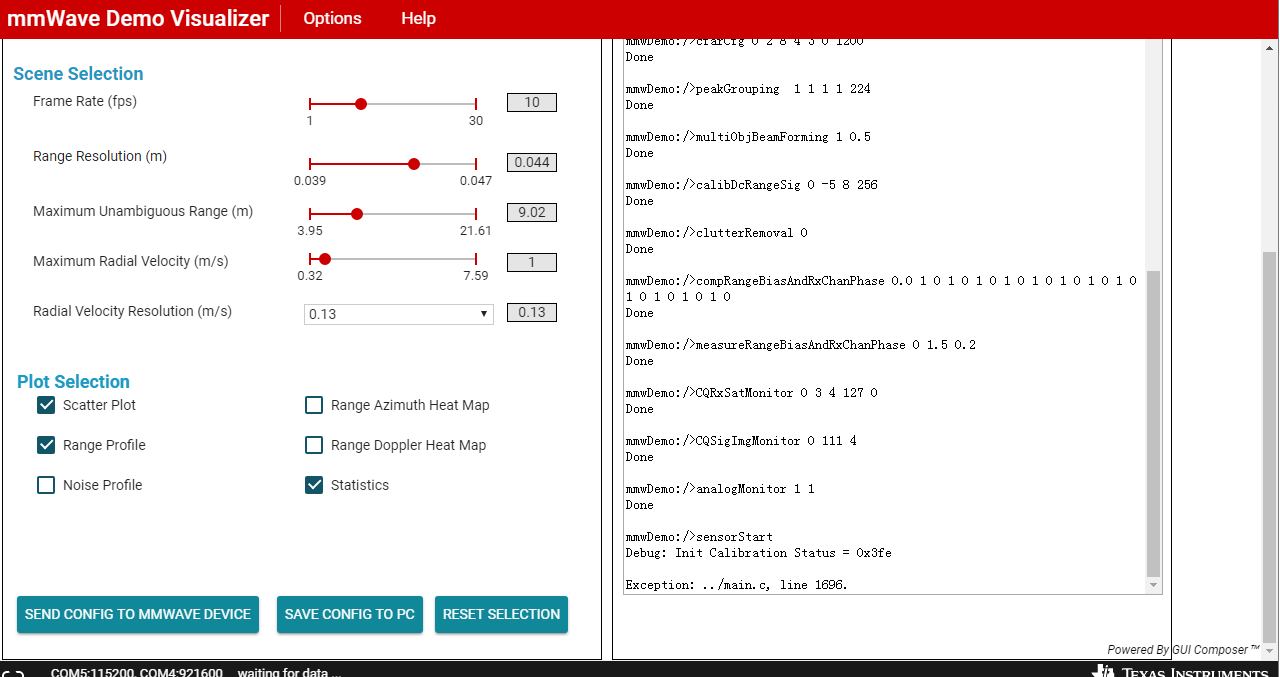Enable Range Azimuth Heat Map checkbox
Screen dimensions: 1280x677
coord(314,405)
